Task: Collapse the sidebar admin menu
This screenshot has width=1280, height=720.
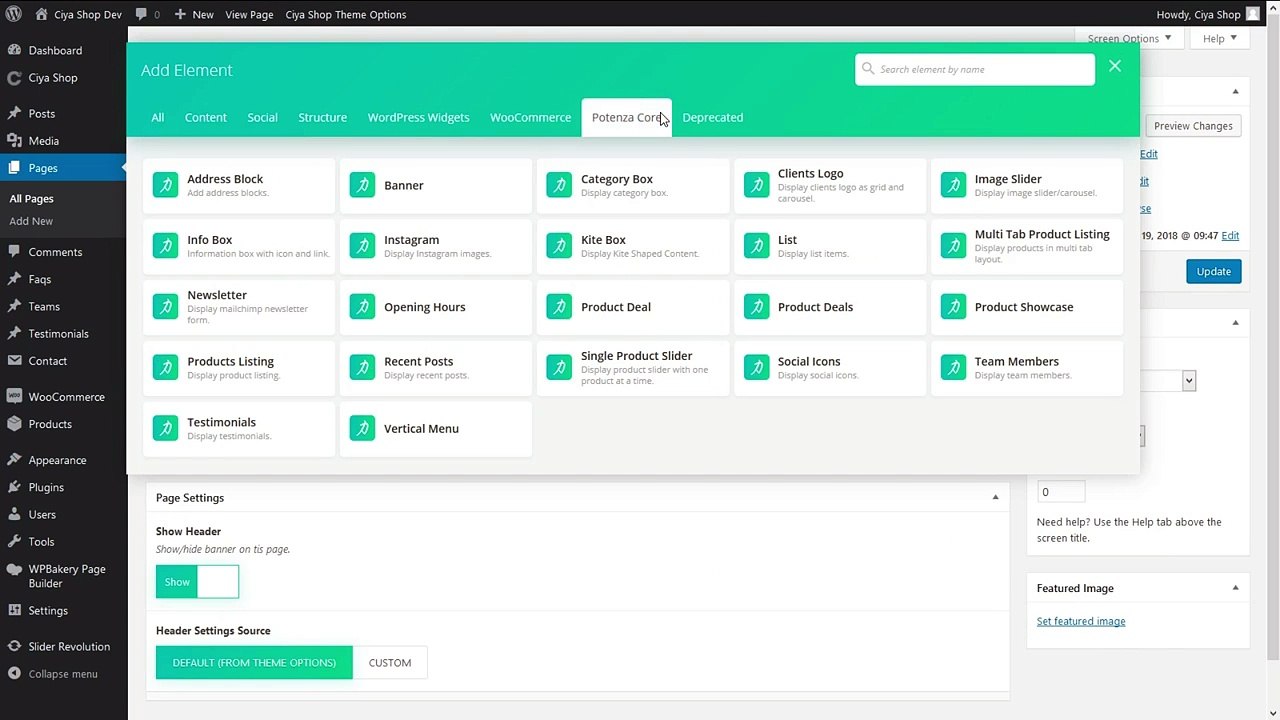Action: pyautogui.click(x=53, y=674)
